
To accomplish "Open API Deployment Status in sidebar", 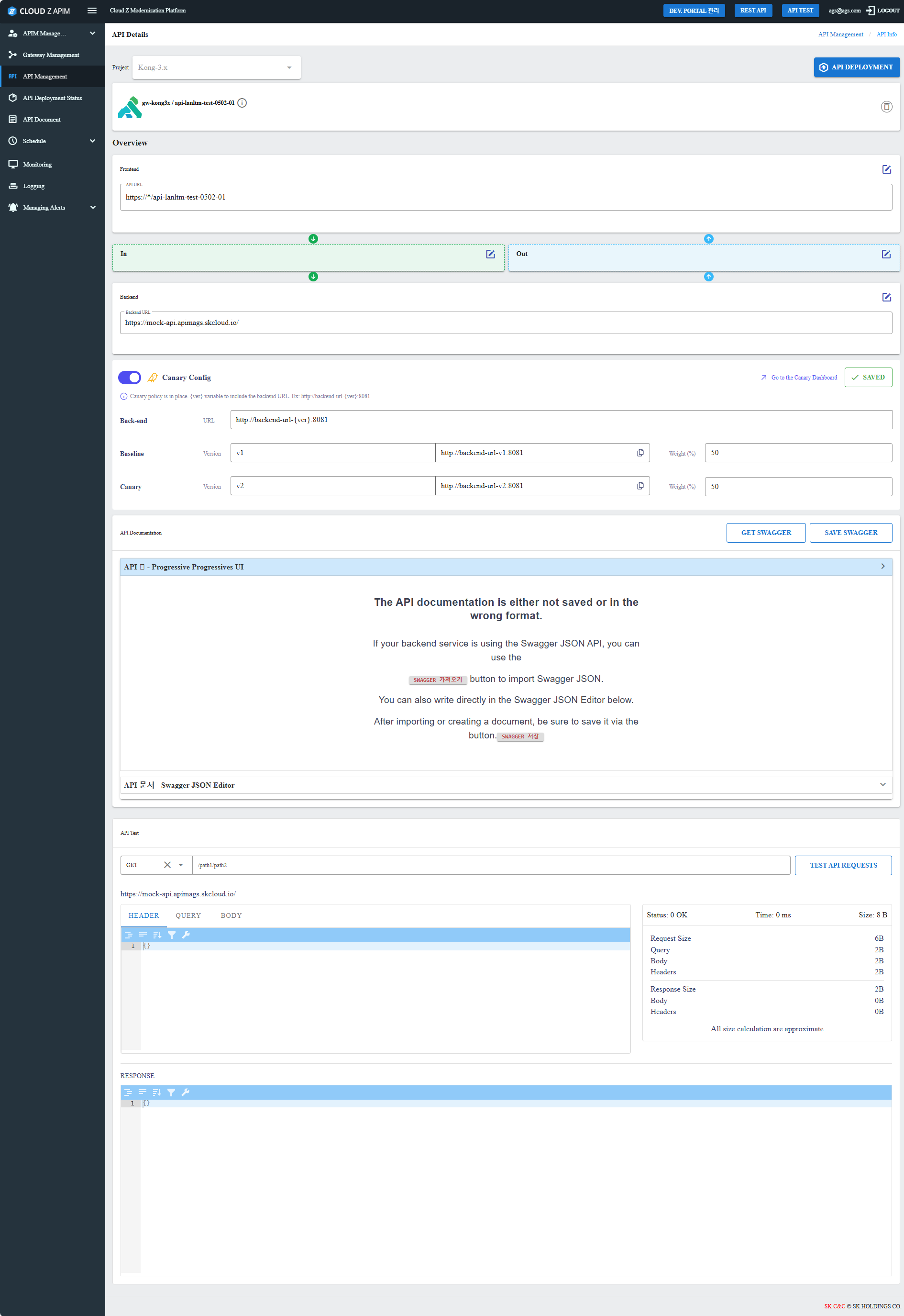I will tap(52, 98).
